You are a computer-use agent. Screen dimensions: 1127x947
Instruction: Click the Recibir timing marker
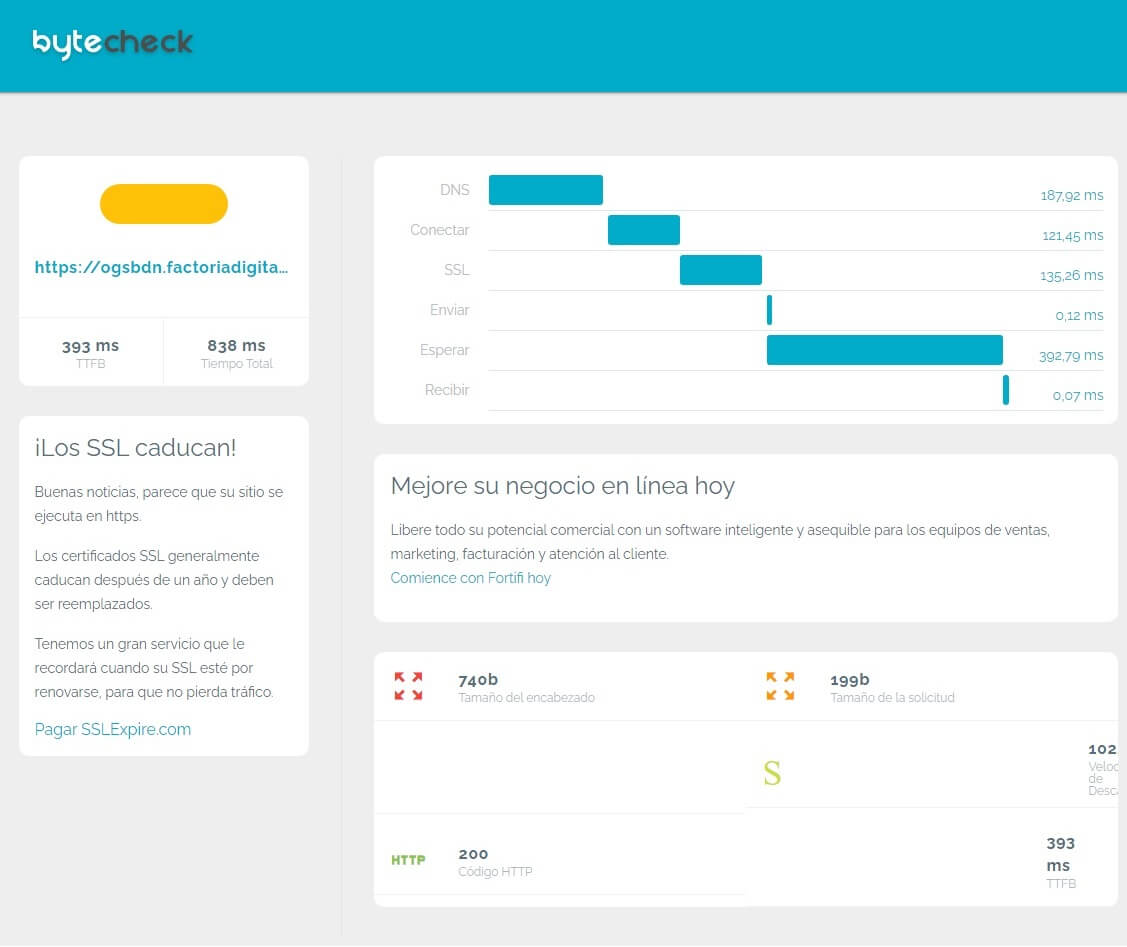click(1006, 390)
